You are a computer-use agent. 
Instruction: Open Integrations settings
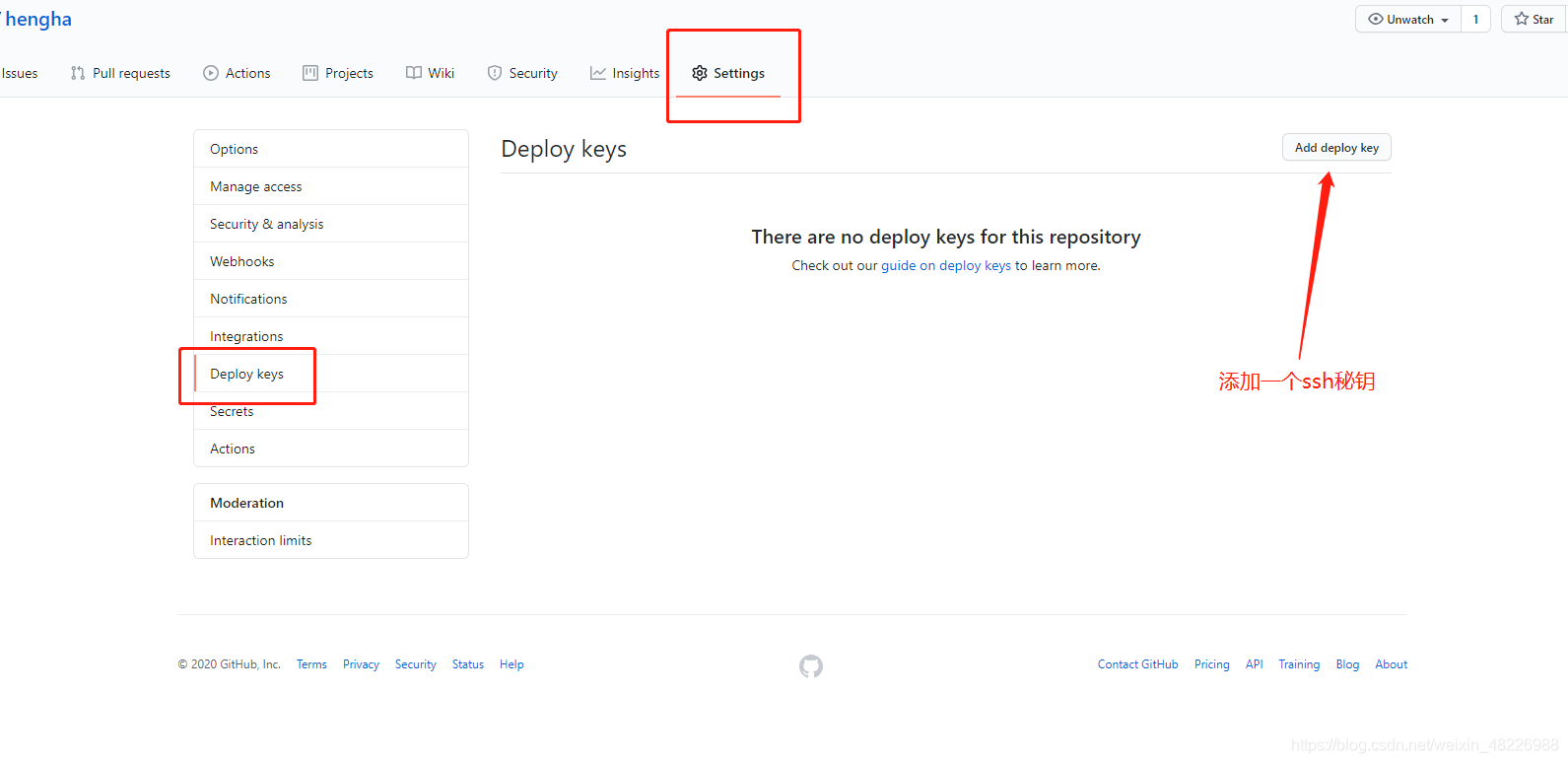click(331, 336)
